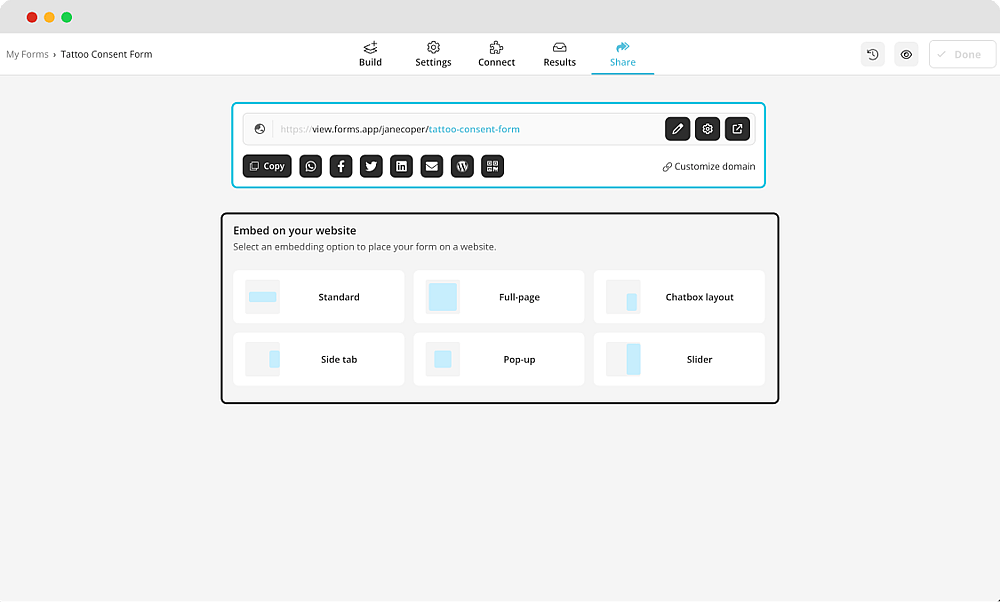1000x602 pixels.
Task: Copy the form link
Action: point(267,166)
